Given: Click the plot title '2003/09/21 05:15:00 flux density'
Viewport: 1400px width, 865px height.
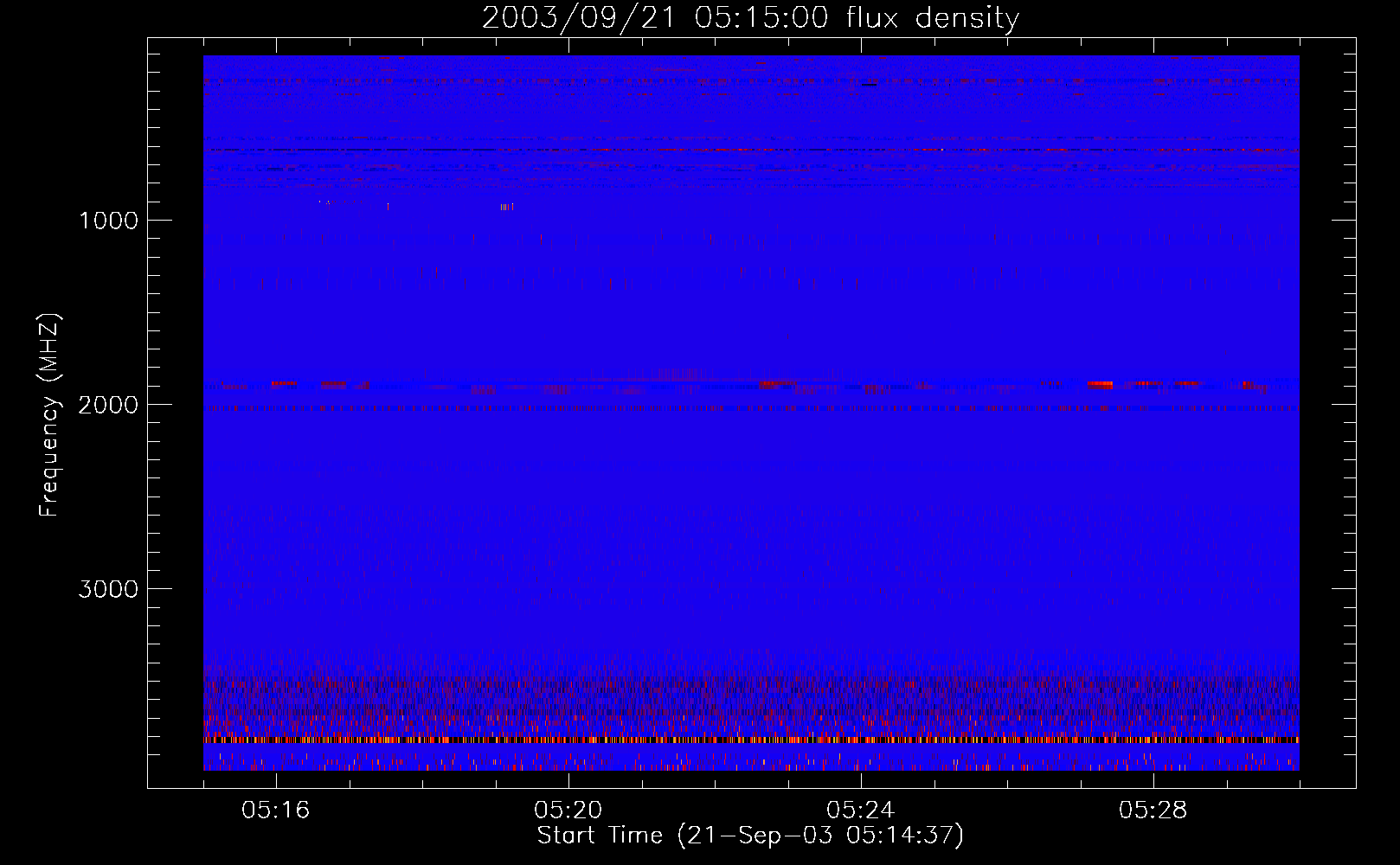Looking at the screenshot, I should point(750,18).
